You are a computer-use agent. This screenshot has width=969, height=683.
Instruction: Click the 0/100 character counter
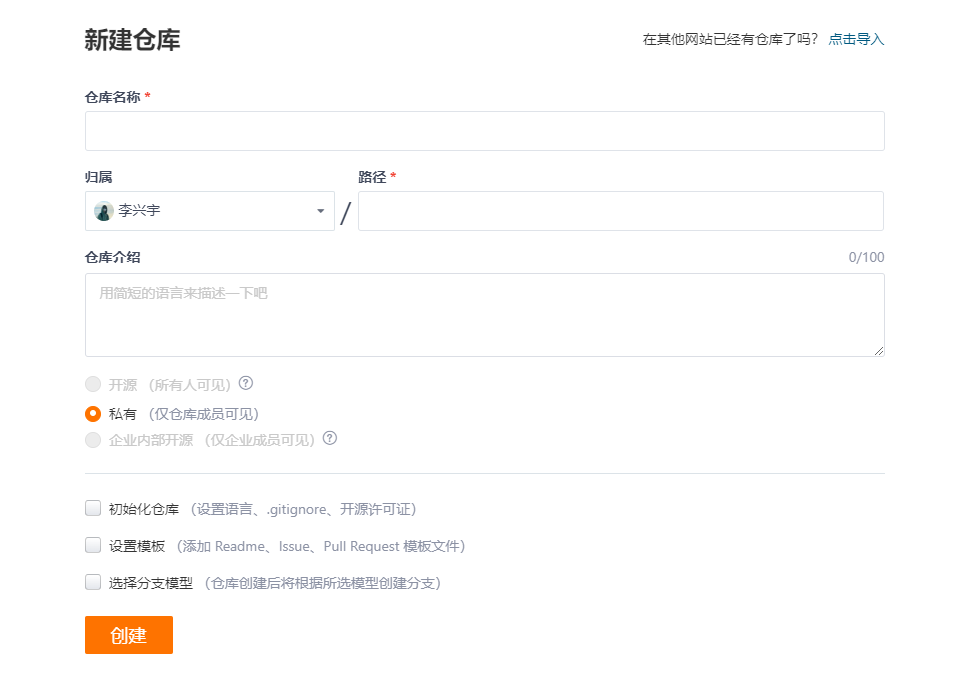point(866,257)
